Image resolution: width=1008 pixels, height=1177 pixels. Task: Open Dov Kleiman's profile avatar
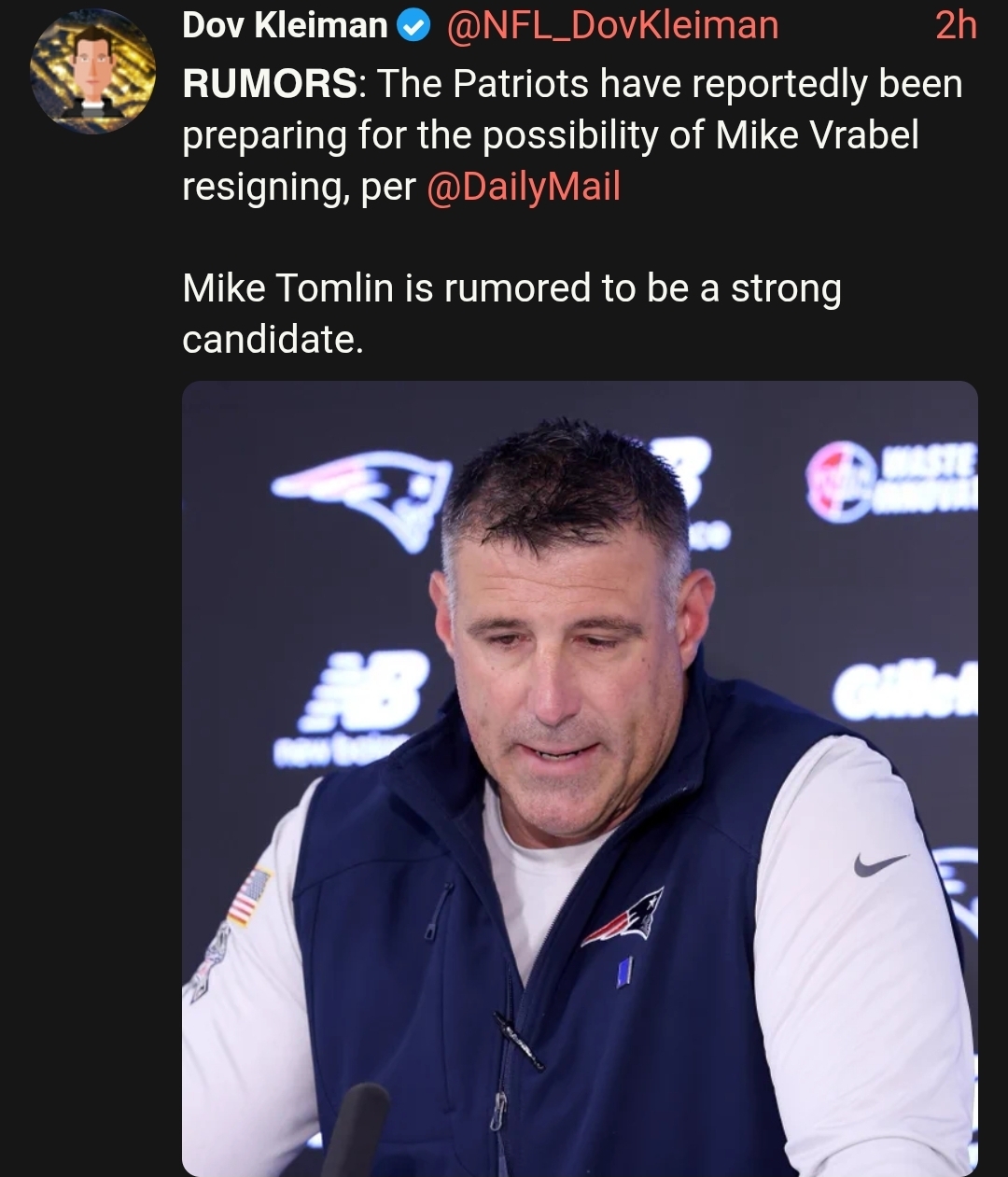tap(92, 72)
